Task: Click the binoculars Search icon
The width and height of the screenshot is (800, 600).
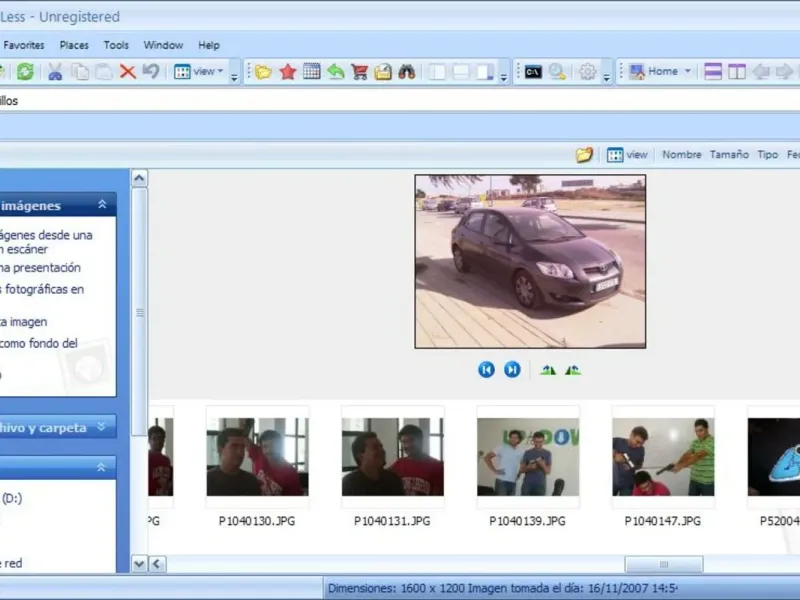Action: coord(407,71)
